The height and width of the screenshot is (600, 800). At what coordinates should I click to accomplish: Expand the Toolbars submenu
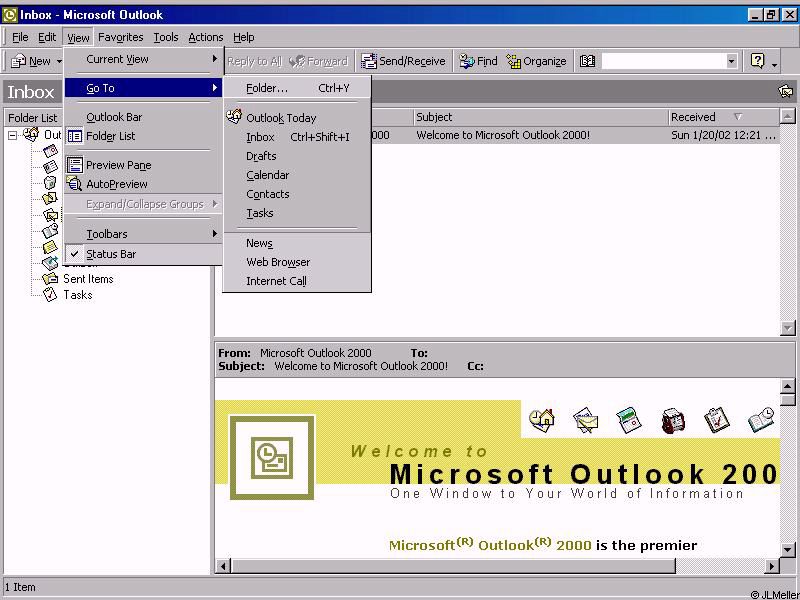coord(143,234)
